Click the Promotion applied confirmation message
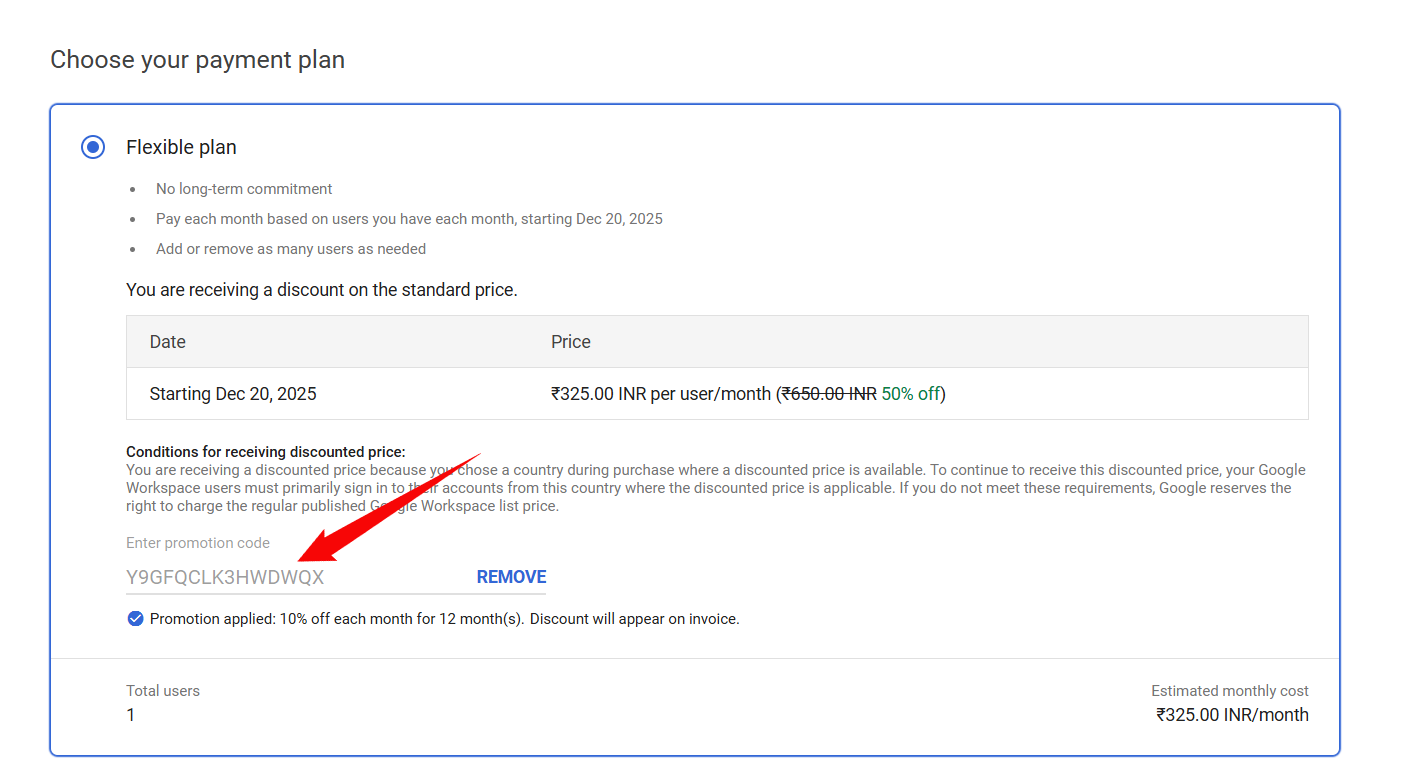This screenshot has height=767, width=1421. (444, 618)
